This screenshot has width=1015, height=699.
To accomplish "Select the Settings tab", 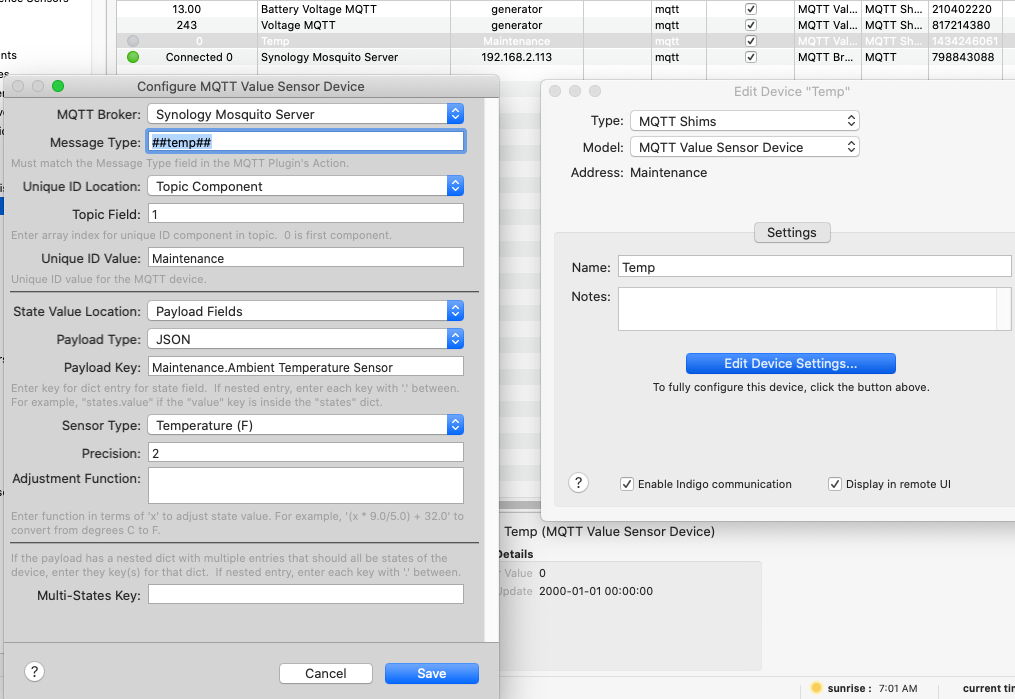I will pyautogui.click(x=792, y=232).
